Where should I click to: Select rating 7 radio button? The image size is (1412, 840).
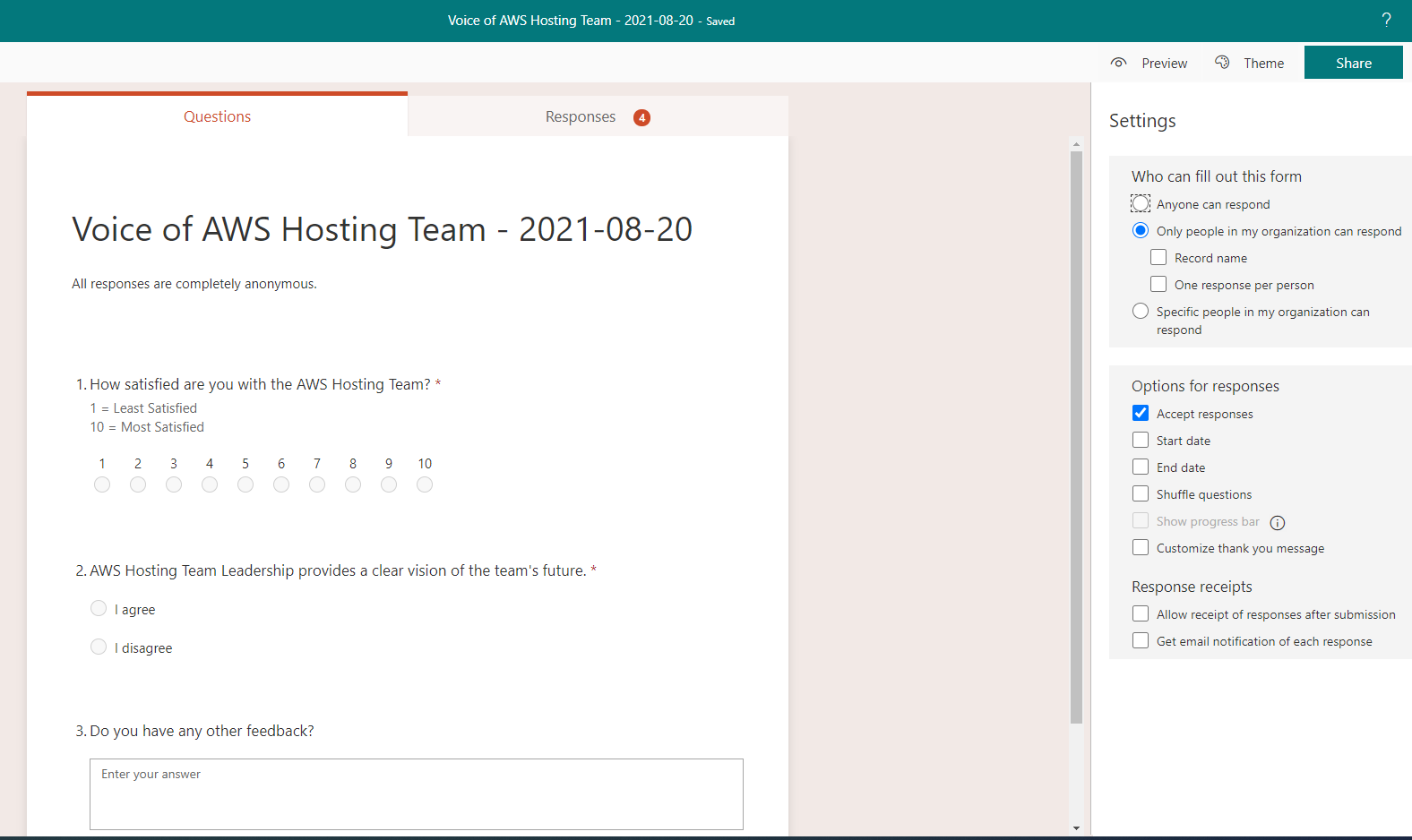tap(317, 484)
